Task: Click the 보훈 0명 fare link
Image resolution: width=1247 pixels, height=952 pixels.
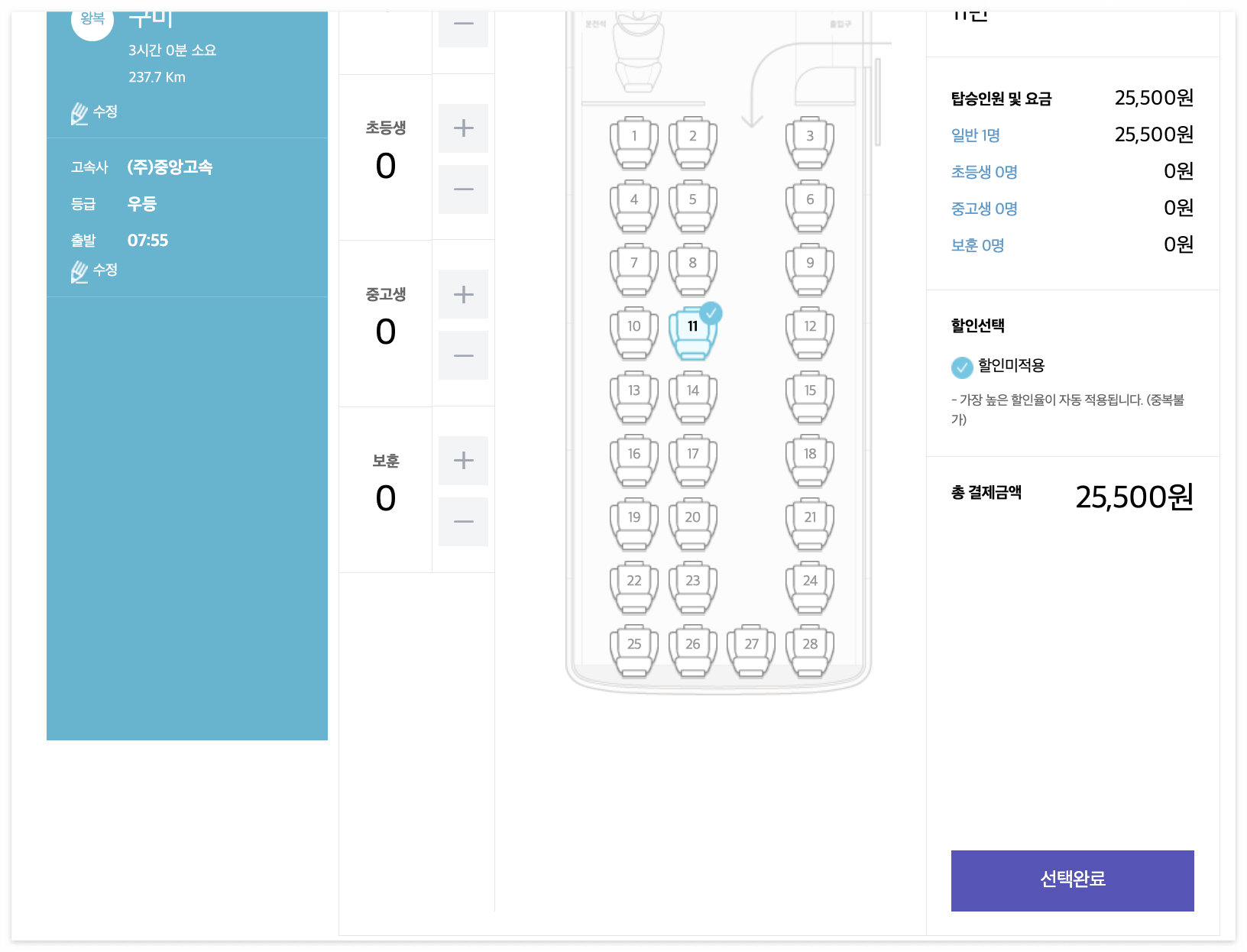Action: (x=977, y=244)
